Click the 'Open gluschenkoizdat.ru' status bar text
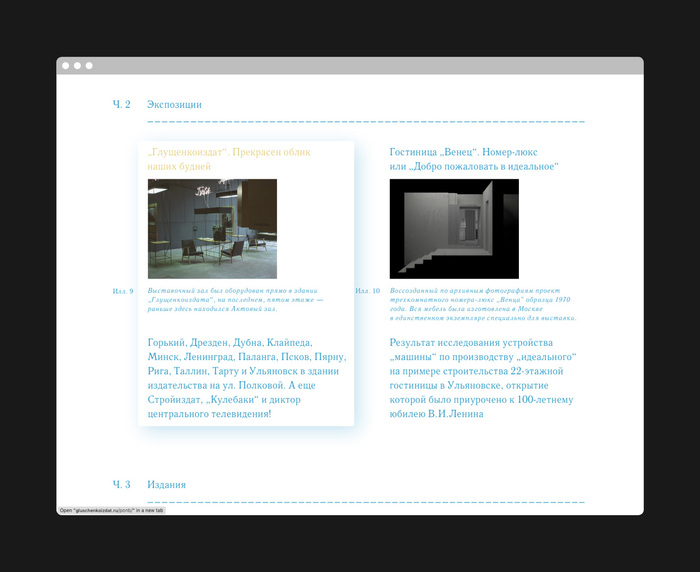700x572 pixels. [x=112, y=510]
